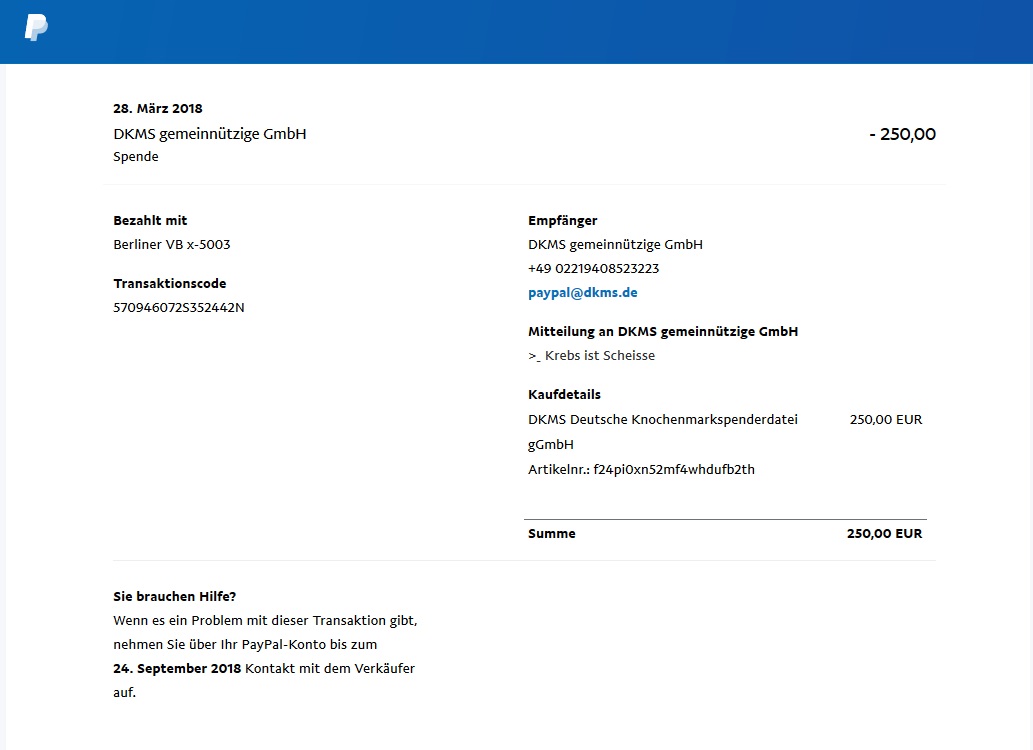Open the paypal@dkms.de email link
Image resolution: width=1033 pixels, height=750 pixels.
coord(582,293)
